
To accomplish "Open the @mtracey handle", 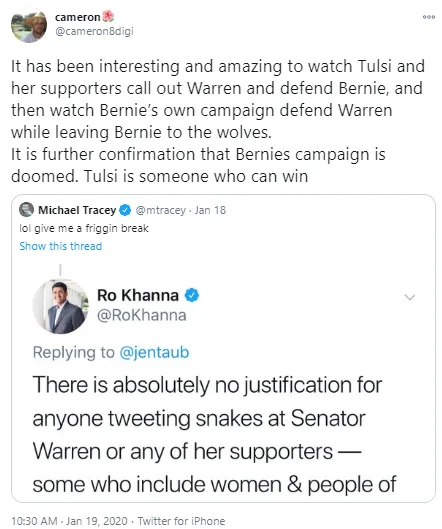I will [x=160, y=210].
